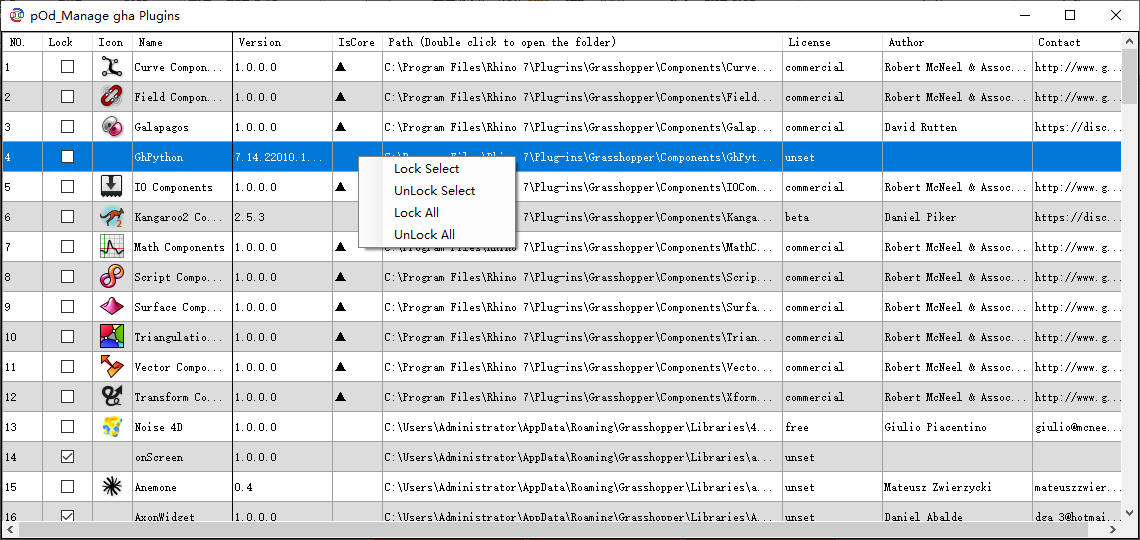Click the Curve Components plugin icon
This screenshot has width=1140, height=540.
tap(111, 67)
